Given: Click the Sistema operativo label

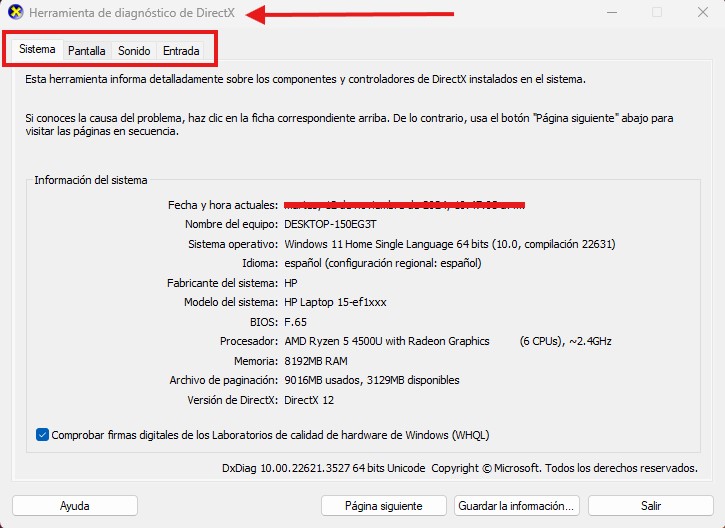Looking at the screenshot, I should [x=233, y=244].
